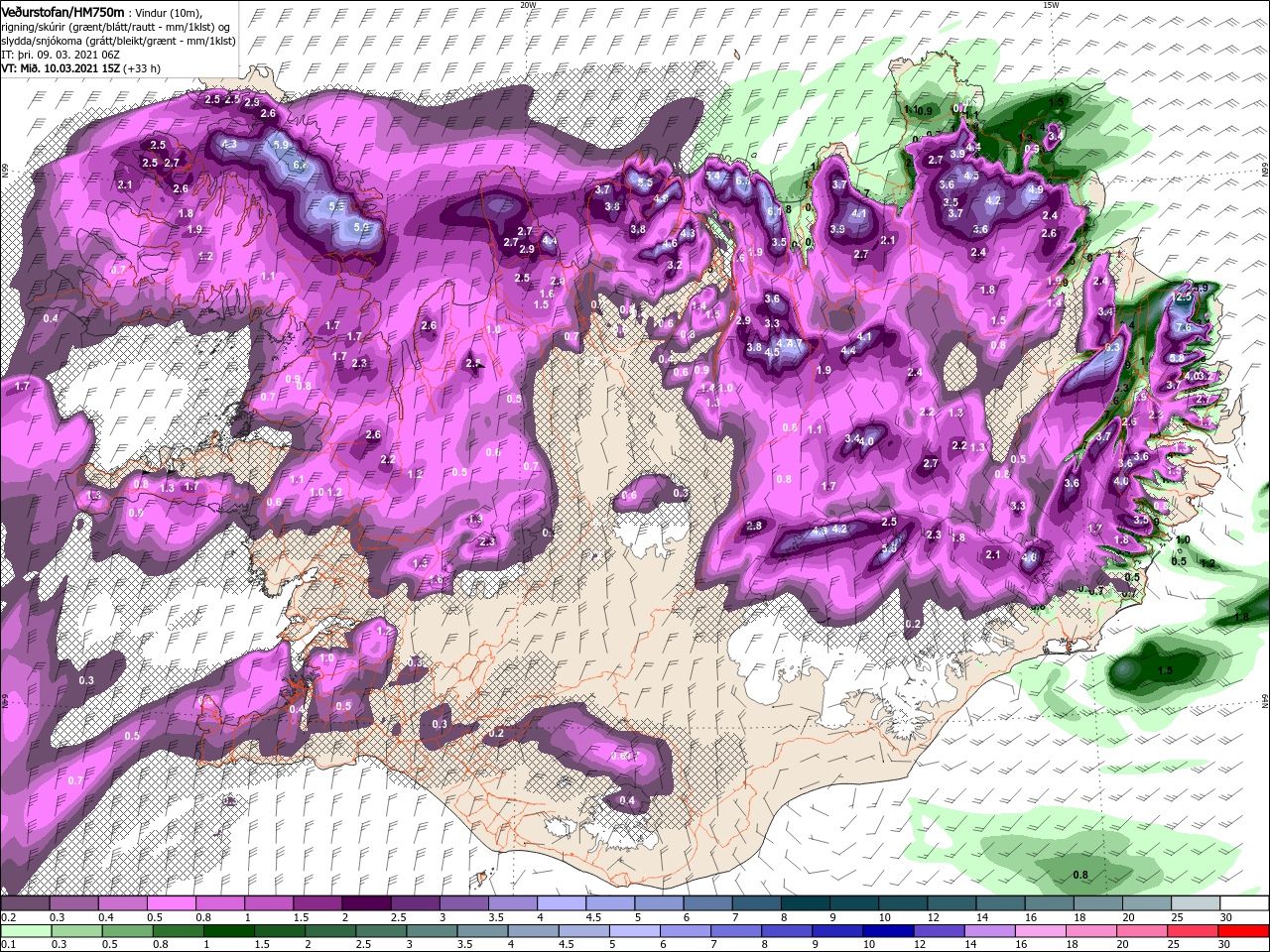Click the light violet 14–16 rain legend swatch
The image size is (1270, 952).
tap(990, 929)
